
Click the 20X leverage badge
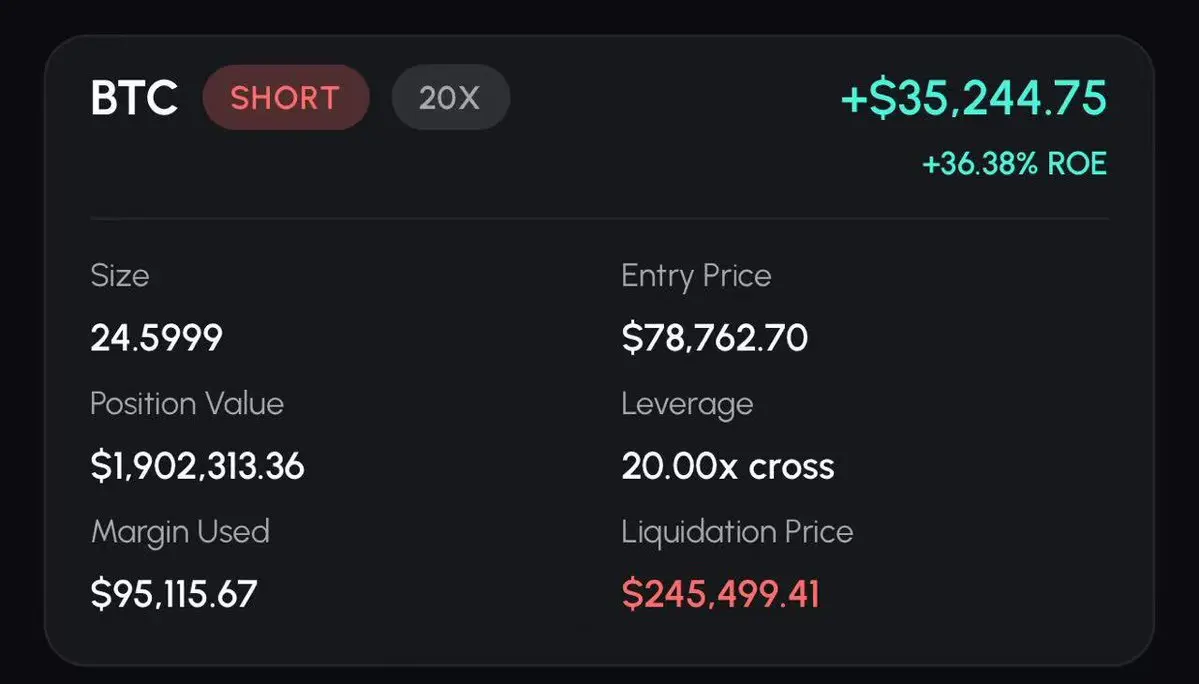click(x=450, y=99)
